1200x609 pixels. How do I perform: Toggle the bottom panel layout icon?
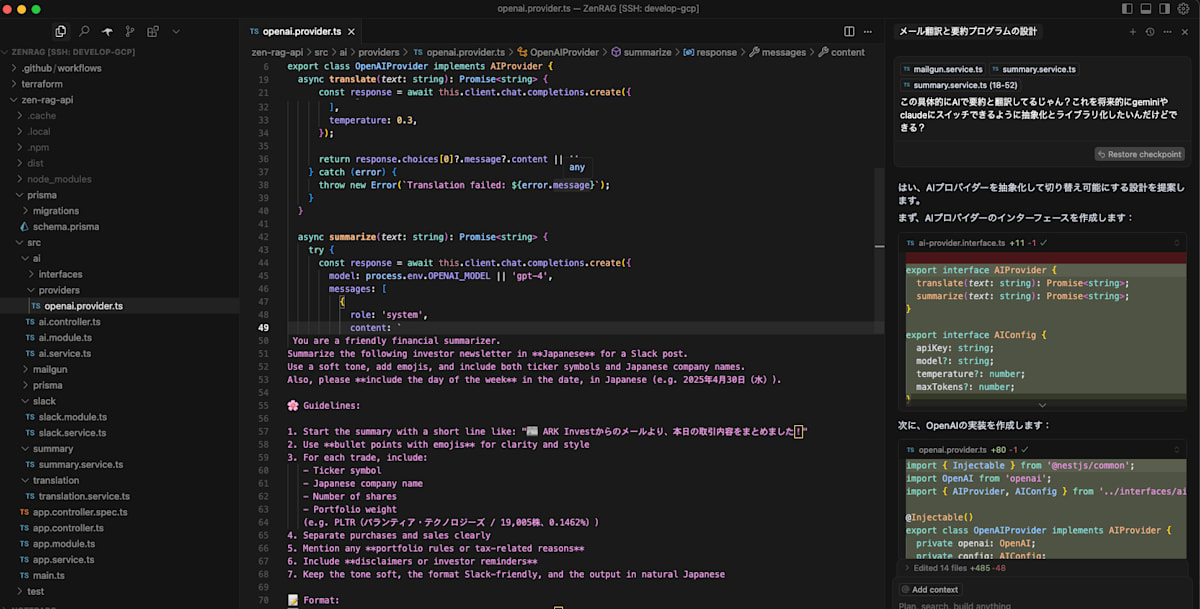pos(1146,9)
